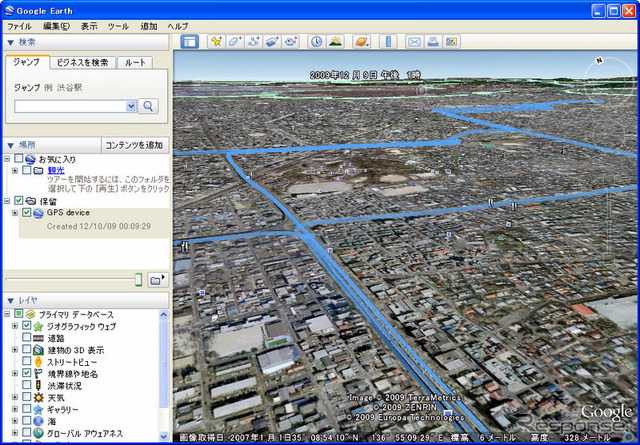
Task: Select the ジャンプ tab
Action: pos(27,62)
